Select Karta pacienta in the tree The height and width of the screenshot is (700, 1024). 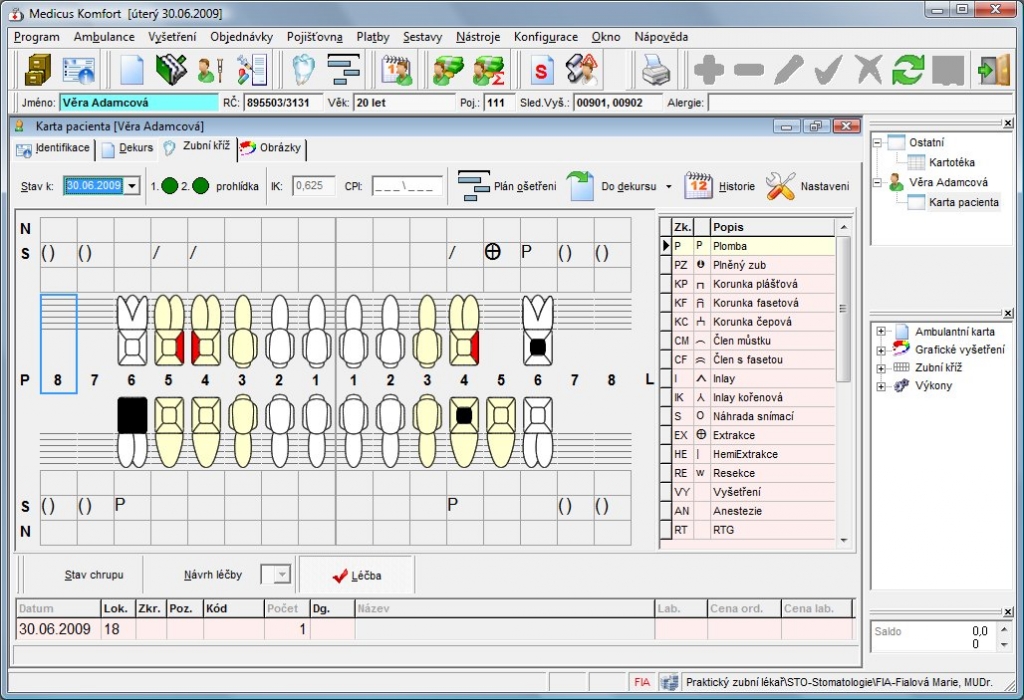pyautogui.click(x=963, y=202)
